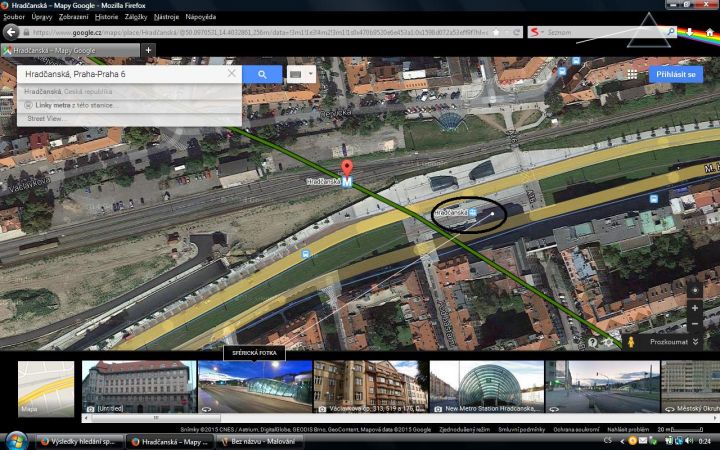The height and width of the screenshot is (450, 720).
Task: Go to Firefox home page icon
Action: pos(709,33)
